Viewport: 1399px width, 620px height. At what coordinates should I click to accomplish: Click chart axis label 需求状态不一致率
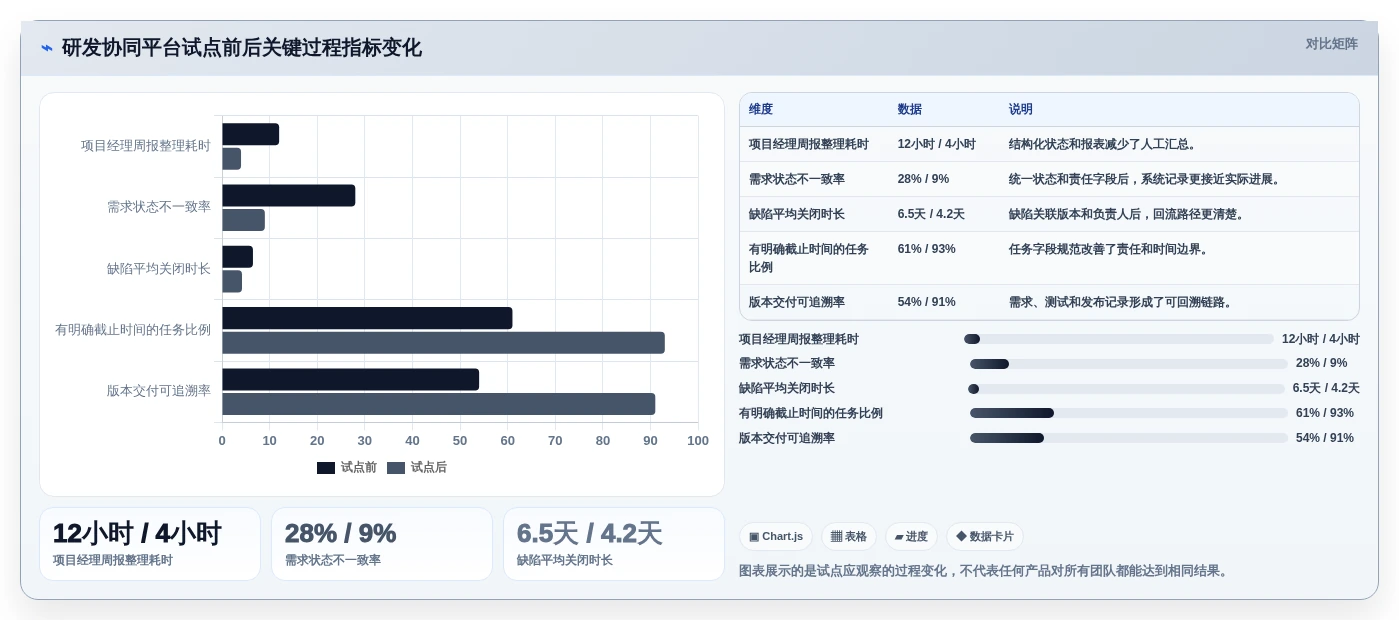tap(159, 207)
